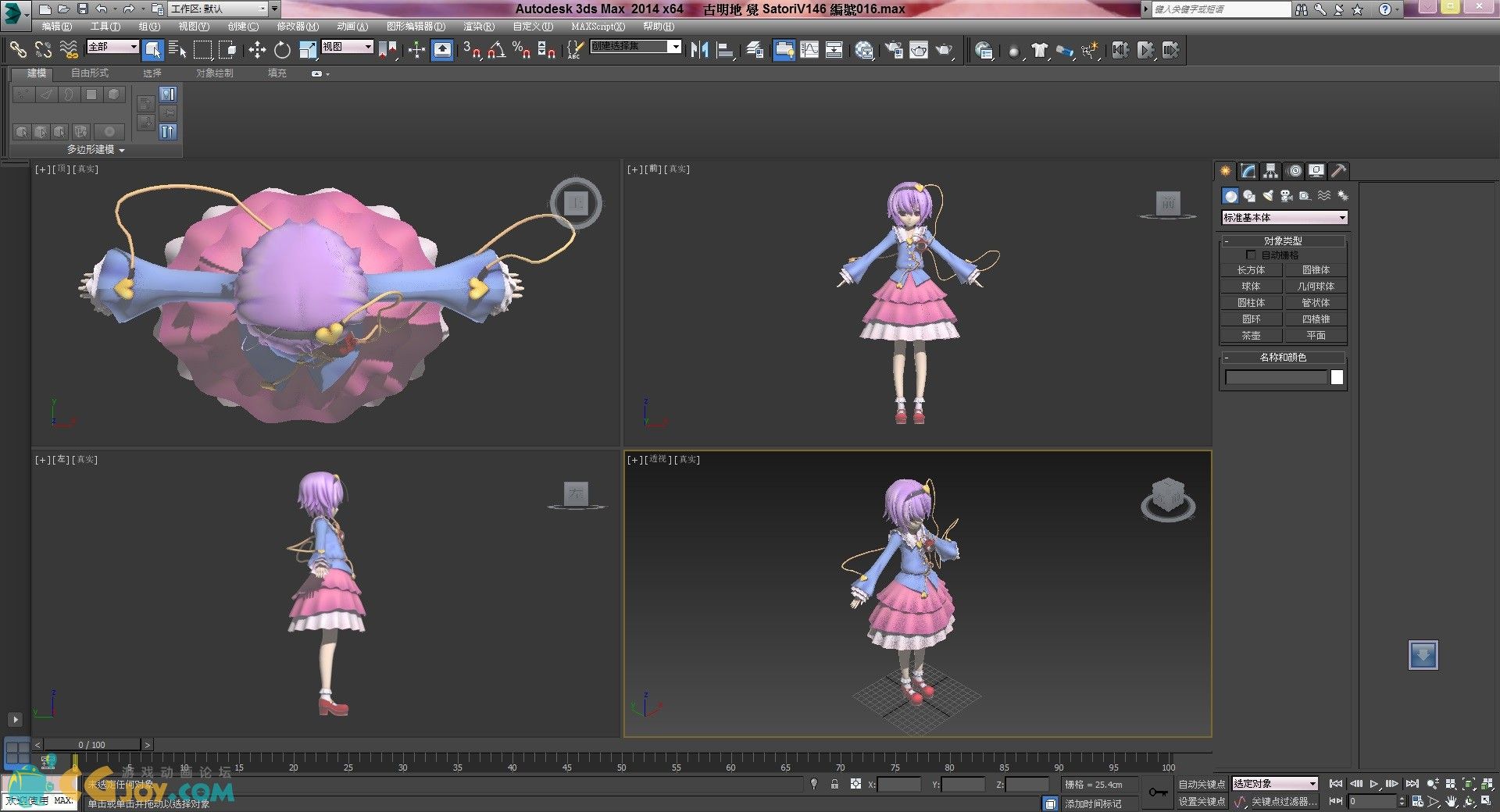Activate the Select Object tool
The width and height of the screenshot is (1500, 812).
pos(153,50)
